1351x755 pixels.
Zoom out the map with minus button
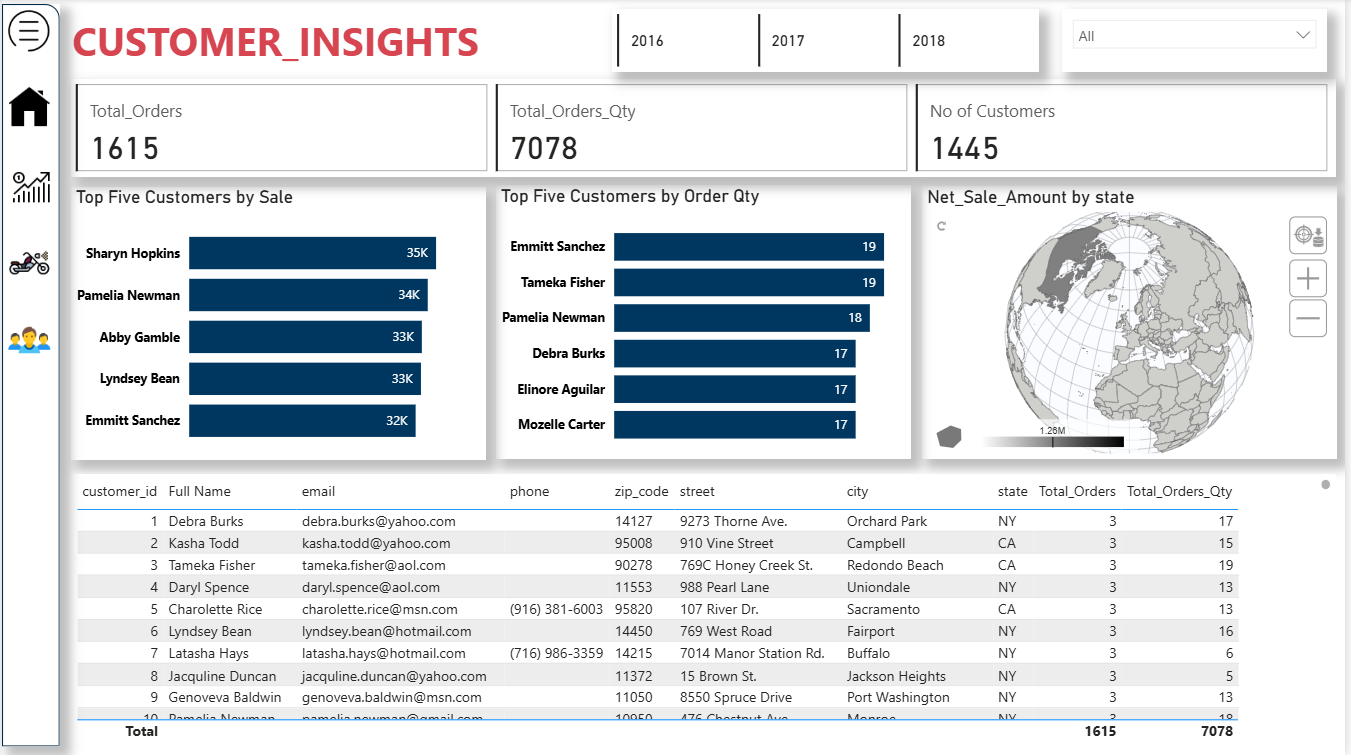(1308, 318)
